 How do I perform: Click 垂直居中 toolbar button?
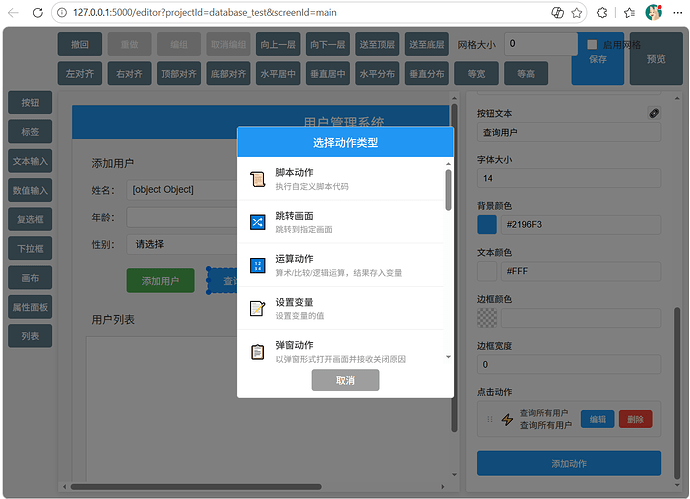tap(328, 73)
